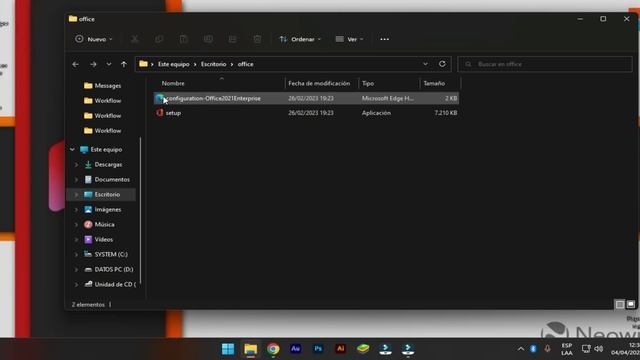640x360 pixels.
Task: Open recent locations chevron
Action: [109, 64]
